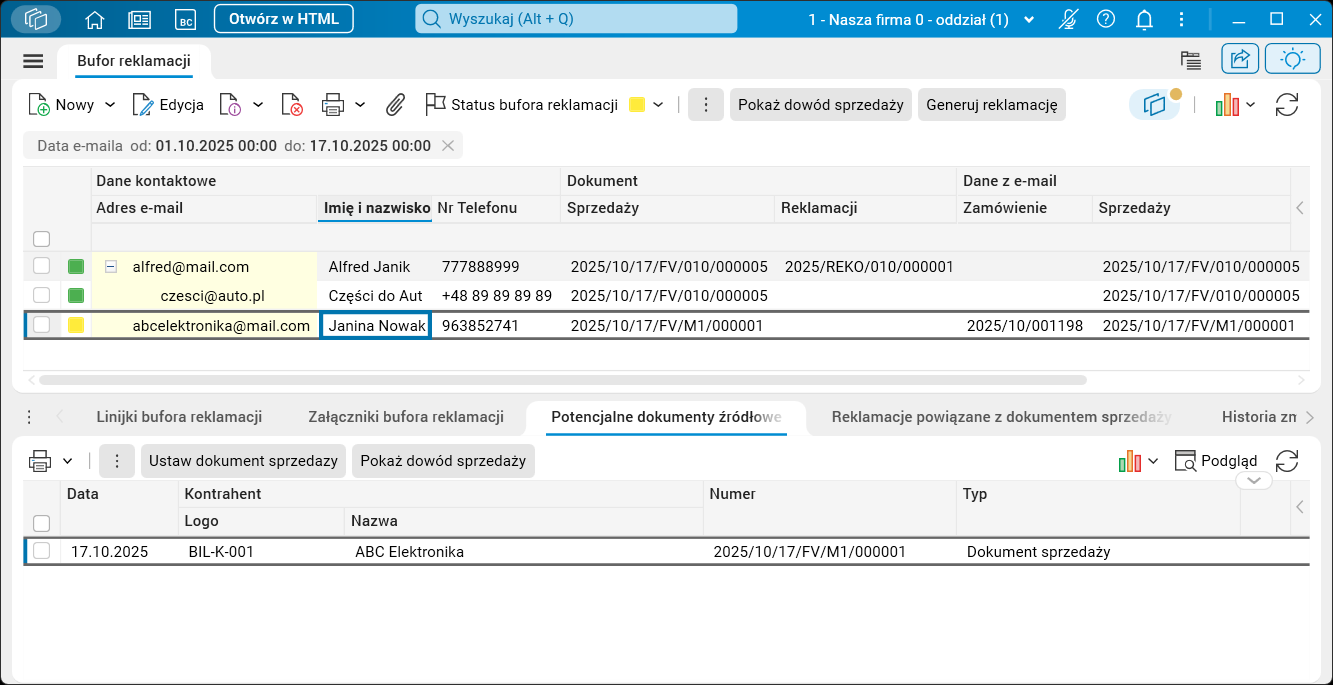Image resolution: width=1333 pixels, height=685 pixels.
Task: Click the muted microphone icon
Action: [1069, 19]
